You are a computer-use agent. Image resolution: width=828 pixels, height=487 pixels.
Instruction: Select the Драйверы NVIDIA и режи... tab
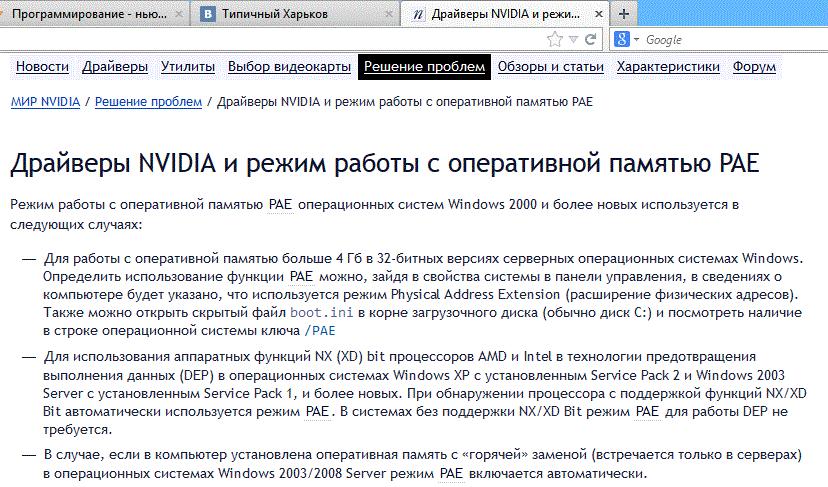(x=505, y=14)
